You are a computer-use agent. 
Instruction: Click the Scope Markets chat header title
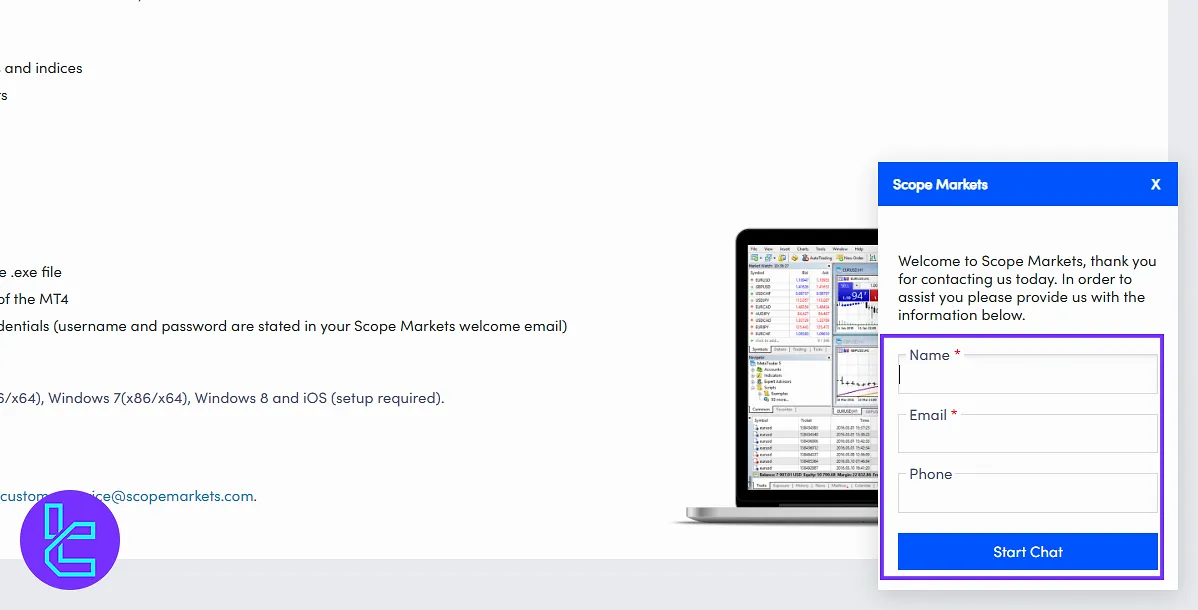939,185
